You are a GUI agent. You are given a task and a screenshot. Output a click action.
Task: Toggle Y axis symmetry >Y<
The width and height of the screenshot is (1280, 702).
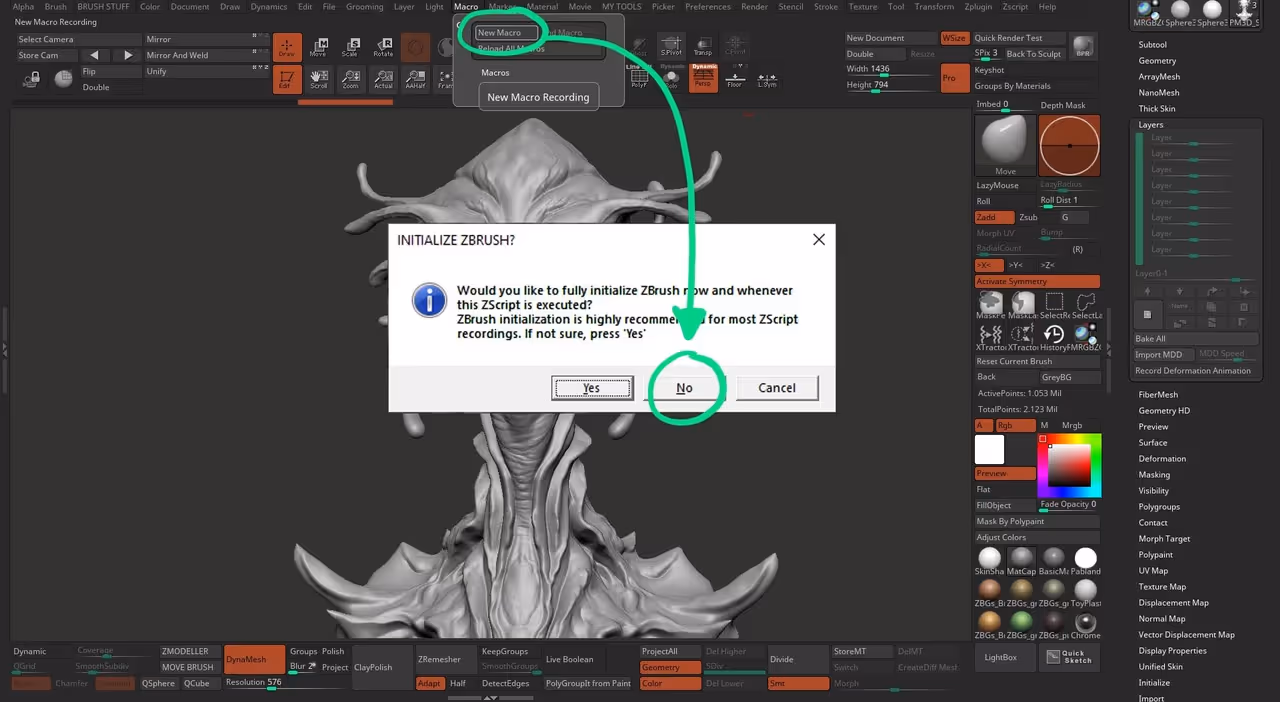(1015, 265)
